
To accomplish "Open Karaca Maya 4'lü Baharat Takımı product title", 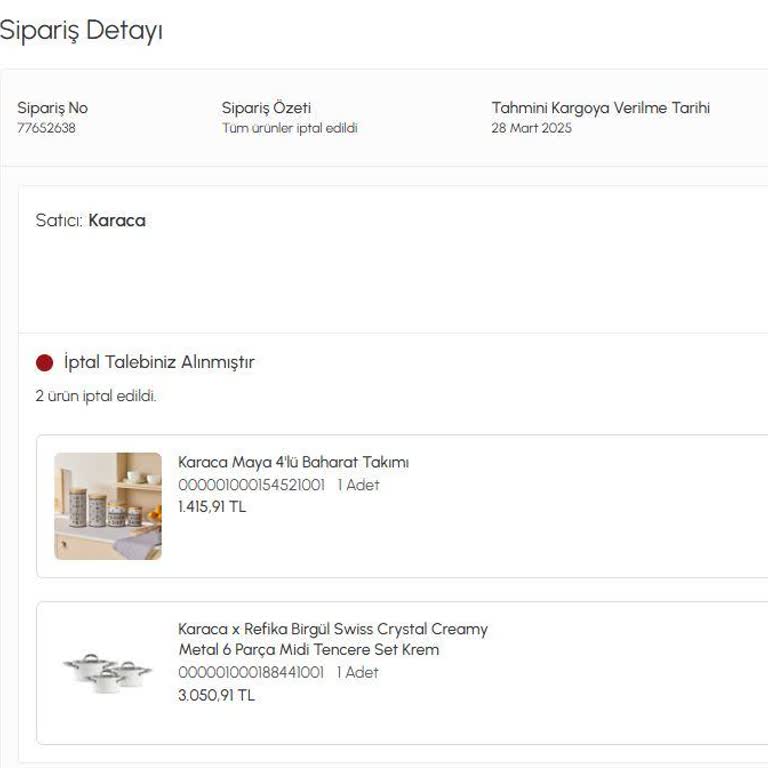I will pyautogui.click(x=293, y=462).
